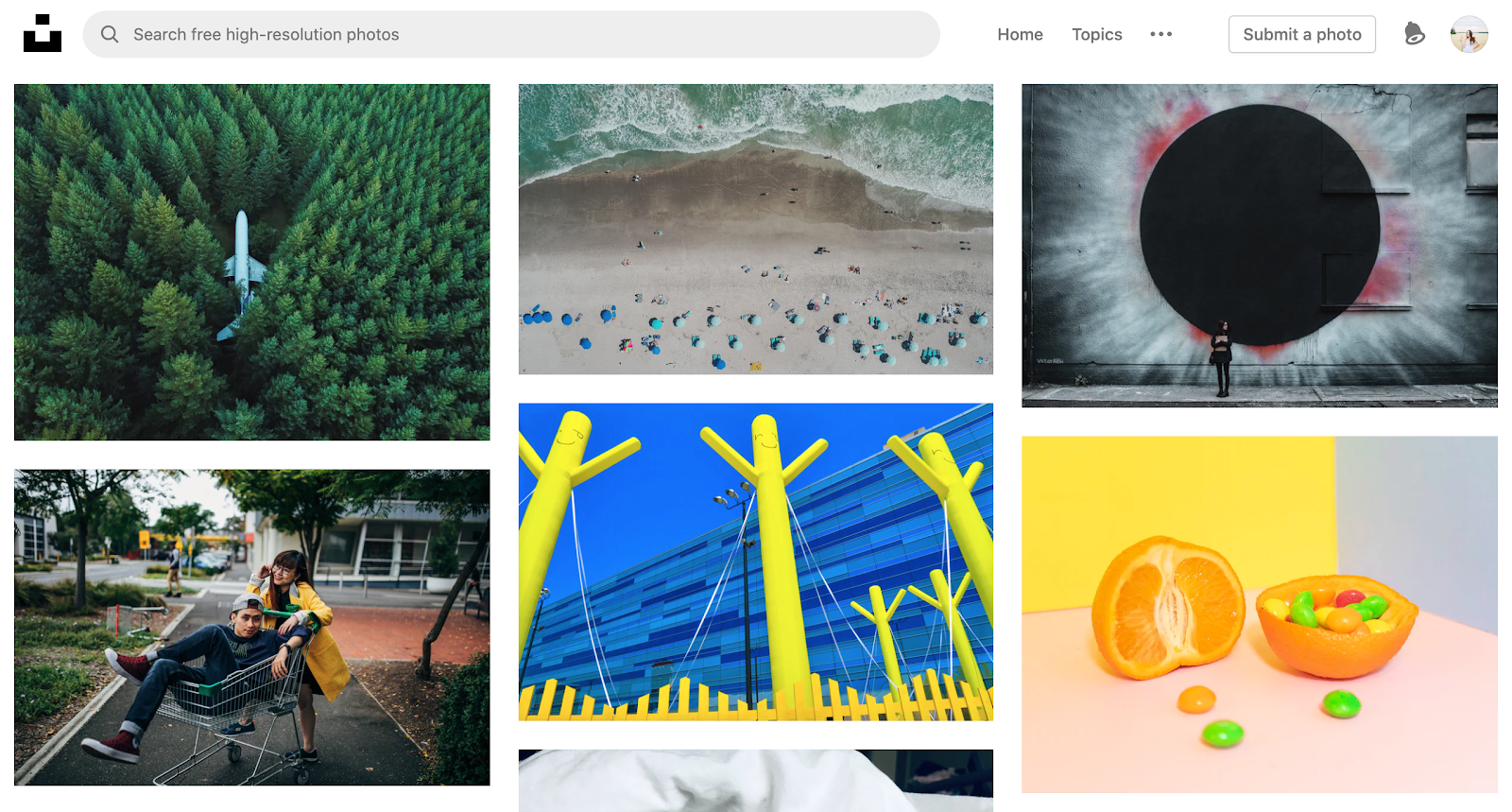Click the woman standing before the mural

tap(1222, 359)
